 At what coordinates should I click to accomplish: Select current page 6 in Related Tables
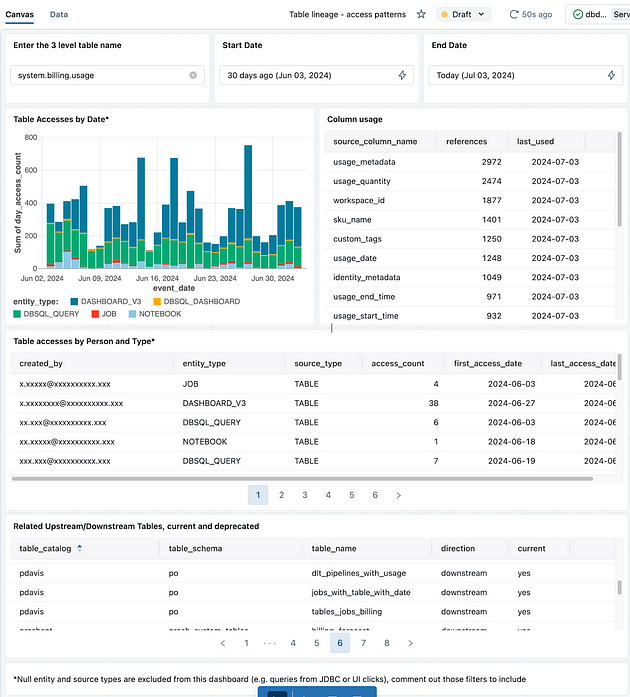click(340, 643)
